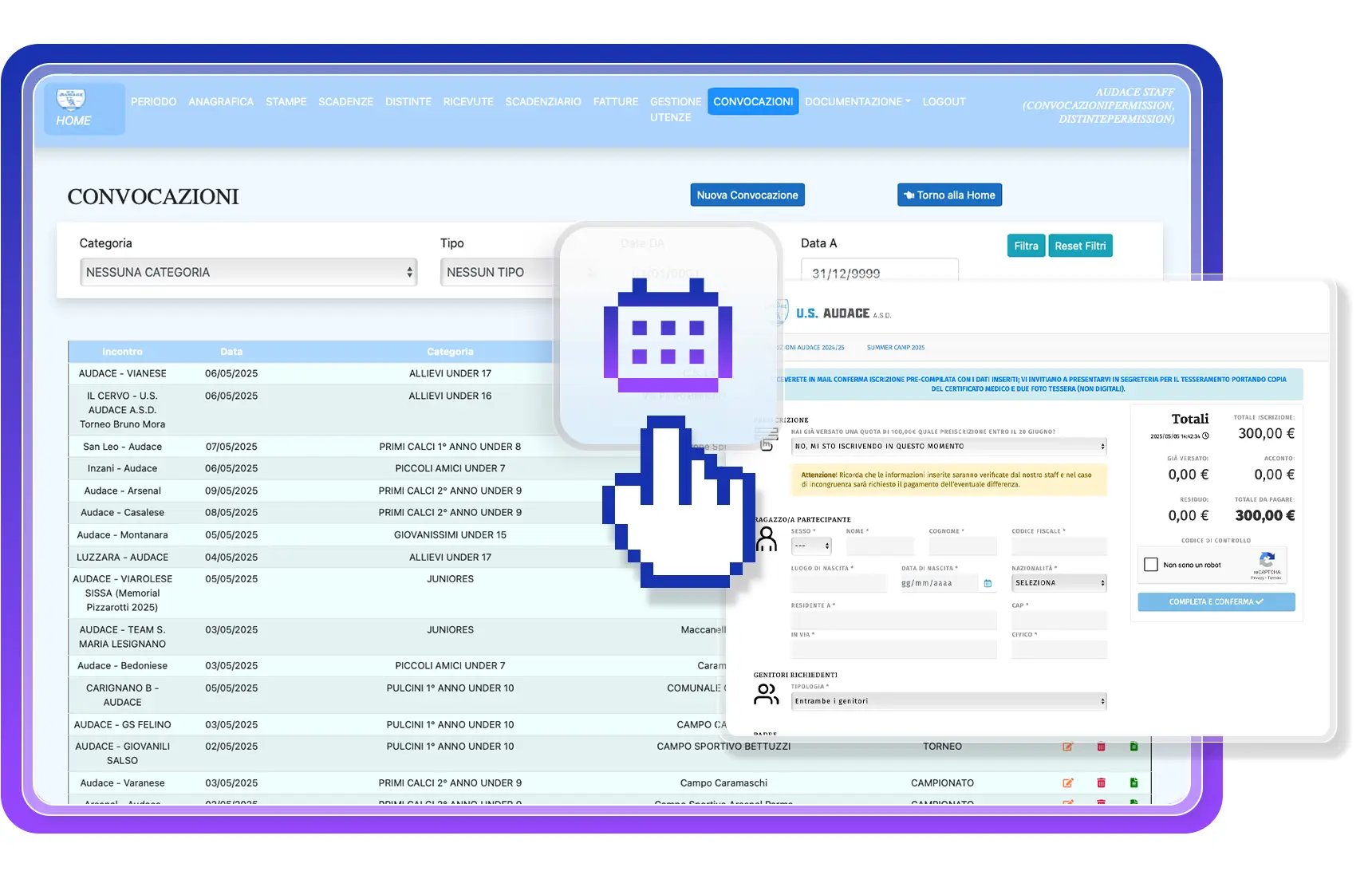Click the Nome input field
The height and width of the screenshot is (879, 1372).
point(880,546)
